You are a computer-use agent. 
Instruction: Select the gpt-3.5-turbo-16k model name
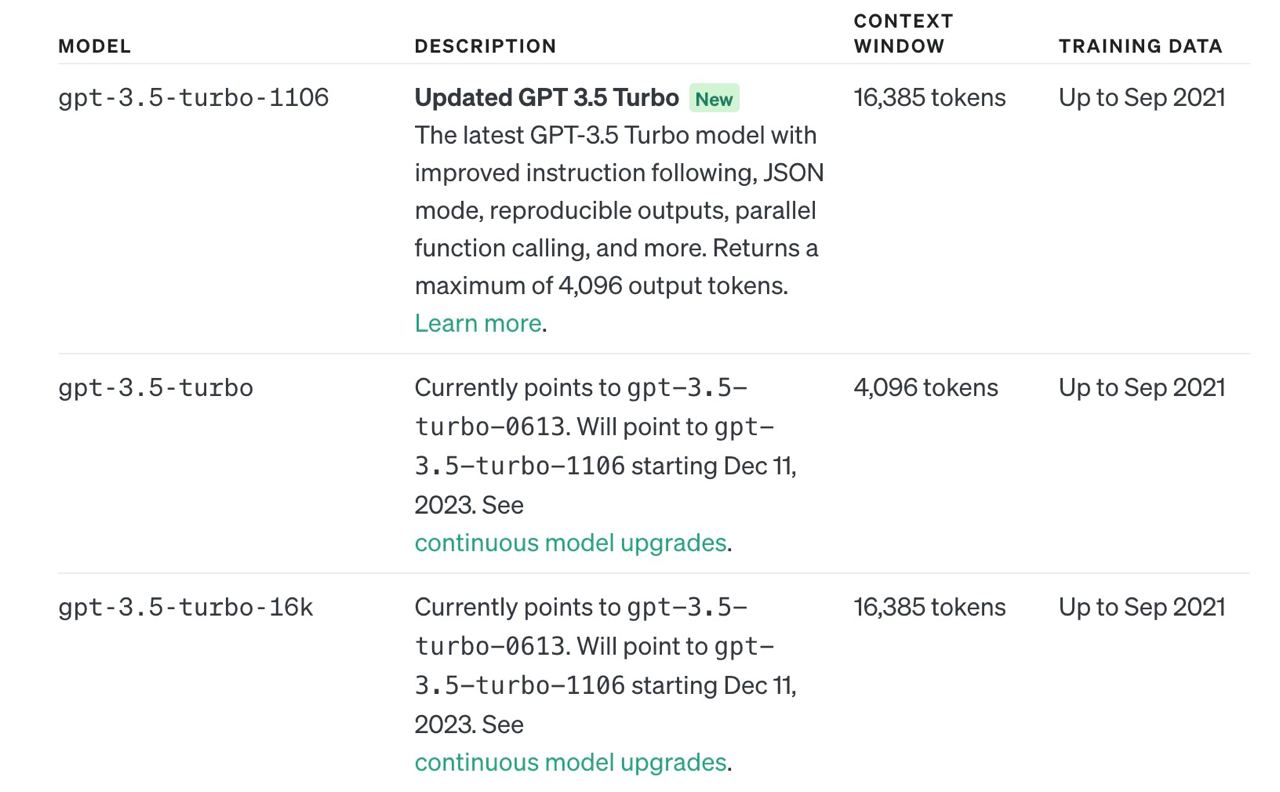click(x=185, y=608)
